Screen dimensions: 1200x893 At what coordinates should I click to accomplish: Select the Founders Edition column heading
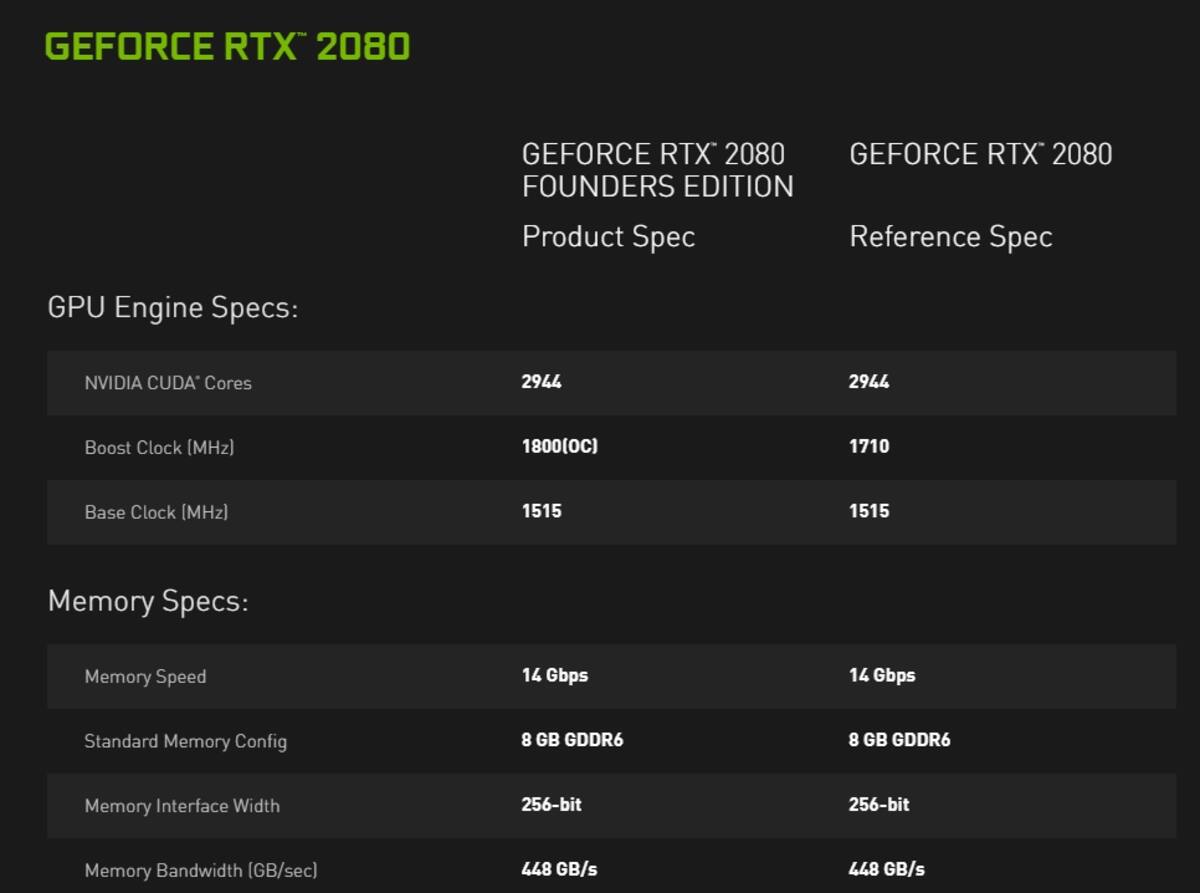[x=658, y=170]
